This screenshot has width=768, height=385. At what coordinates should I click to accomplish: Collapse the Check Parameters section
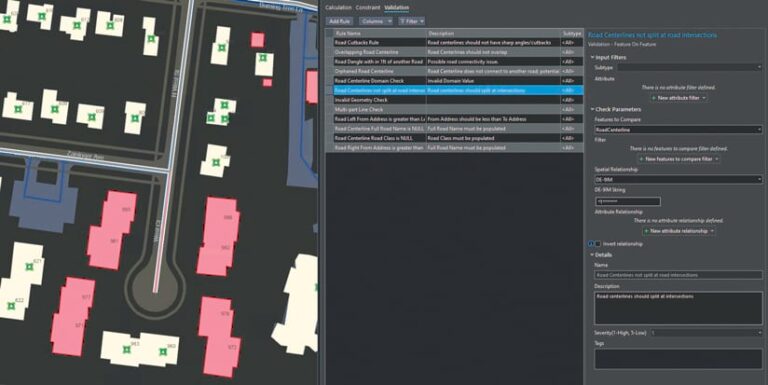click(592, 109)
